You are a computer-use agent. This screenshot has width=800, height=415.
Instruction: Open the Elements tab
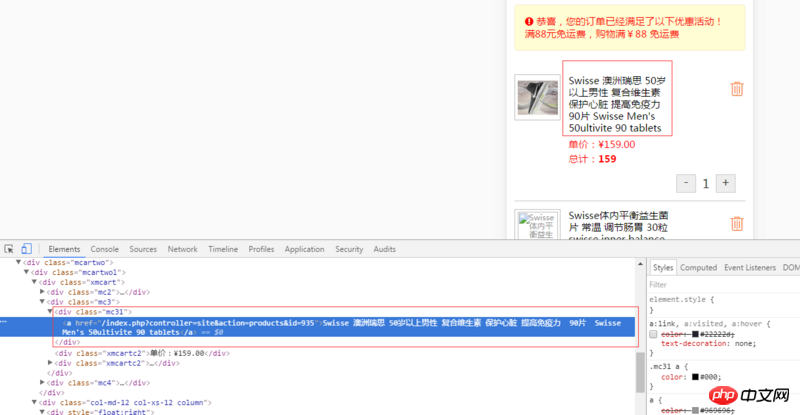pos(64,249)
